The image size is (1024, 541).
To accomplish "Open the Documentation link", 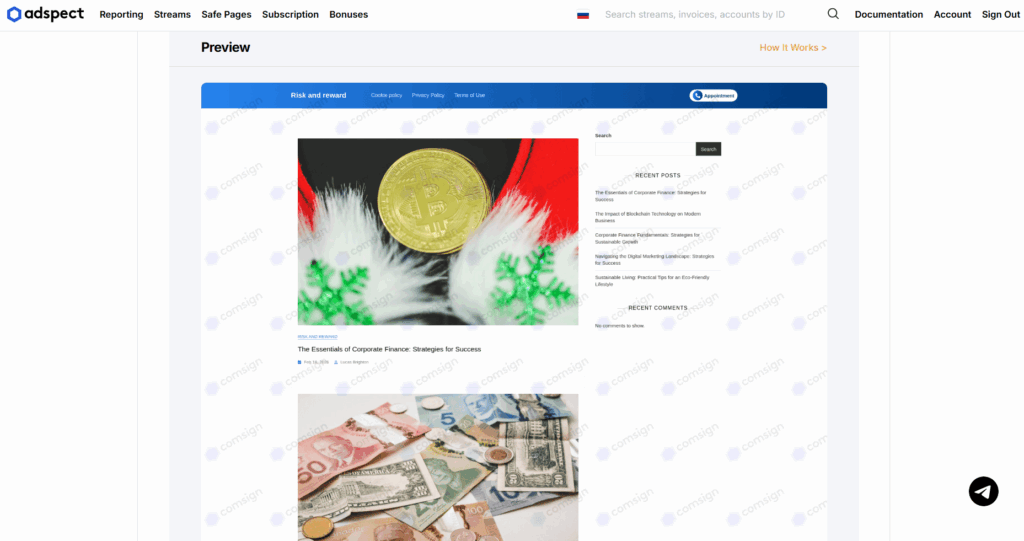I will [x=889, y=14].
